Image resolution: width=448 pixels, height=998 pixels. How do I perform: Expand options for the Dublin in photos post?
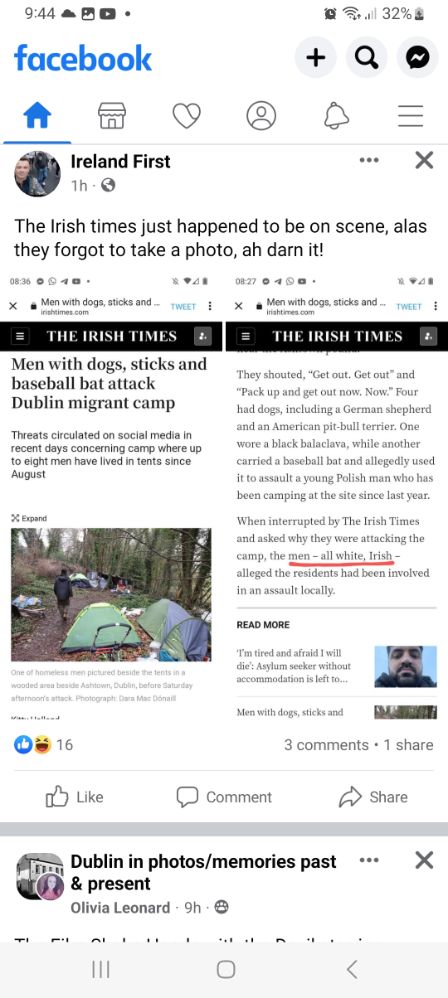click(368, 860)
